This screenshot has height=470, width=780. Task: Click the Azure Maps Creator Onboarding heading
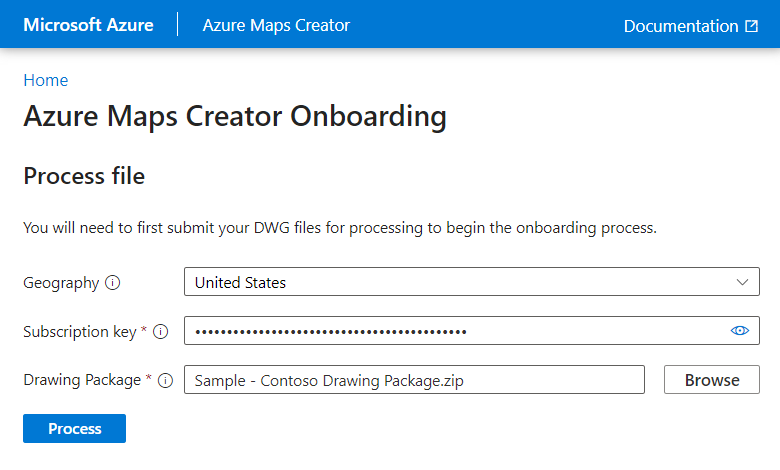(x=234, y=116)
